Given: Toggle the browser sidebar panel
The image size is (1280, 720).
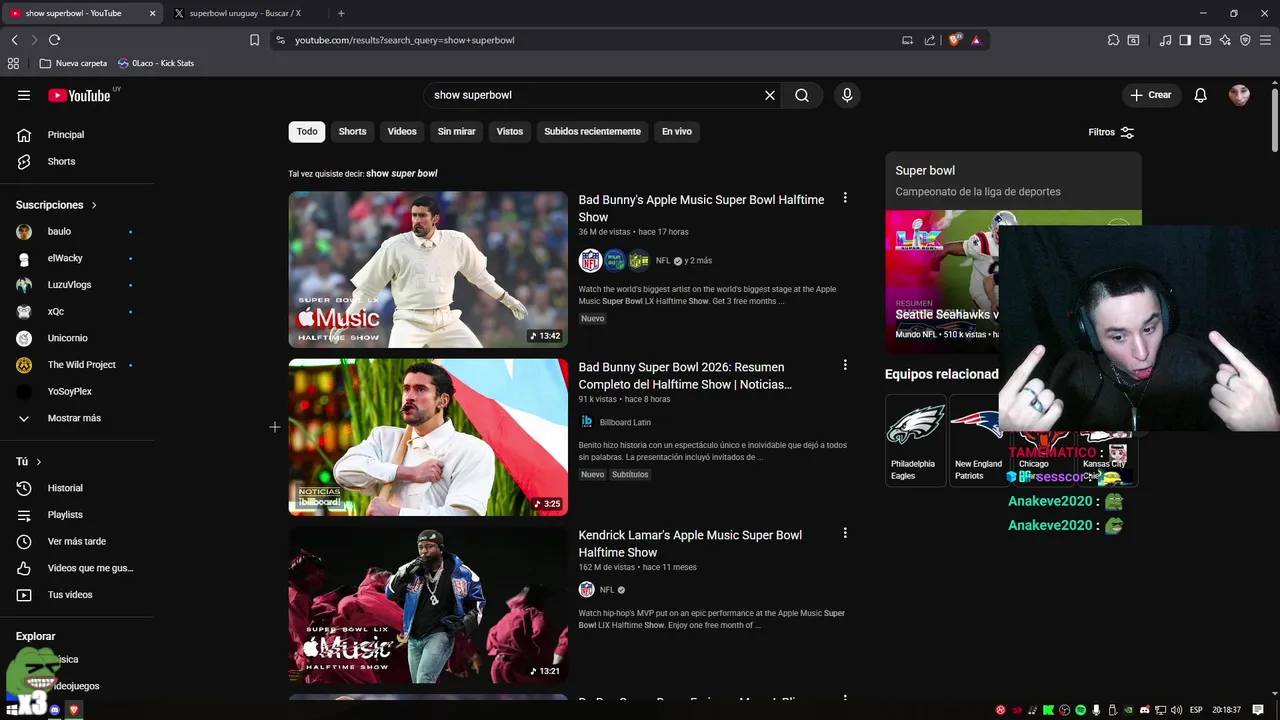Looking at the screenshot, I should tap(1185, 40).
